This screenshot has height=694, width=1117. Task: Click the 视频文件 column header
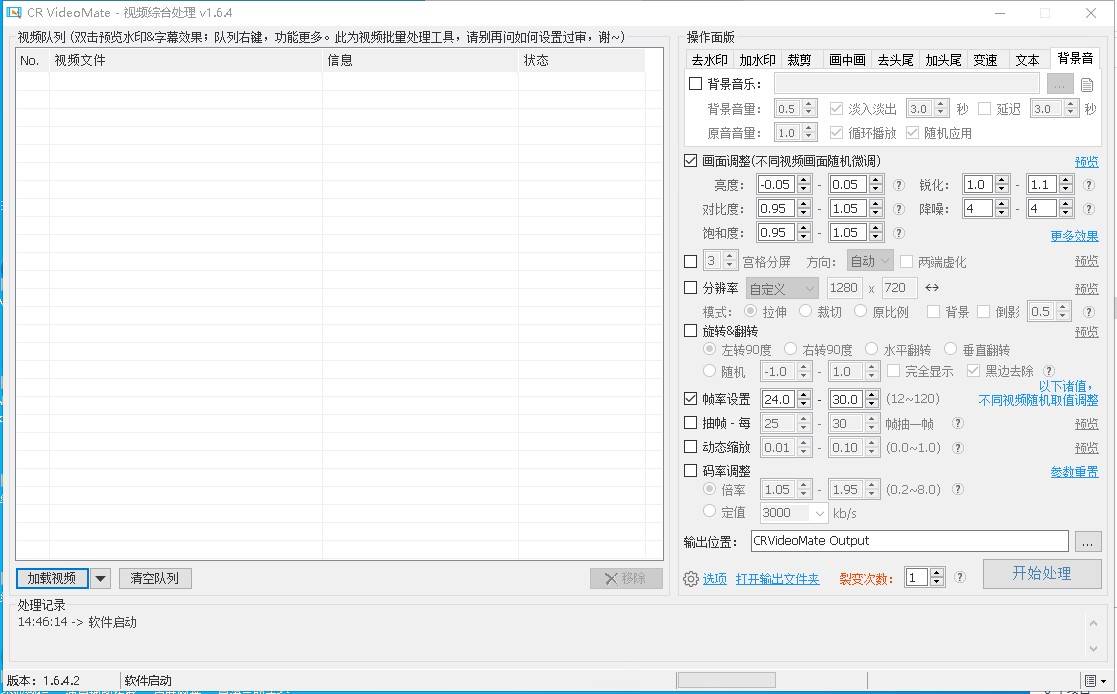185,61
